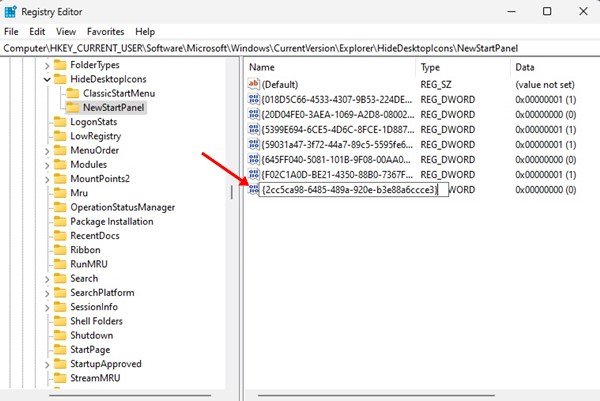This screenshot has width=600, height=401.
Task: Click the horizontal scrollbar of the values pane
Action: pos(376,396)
